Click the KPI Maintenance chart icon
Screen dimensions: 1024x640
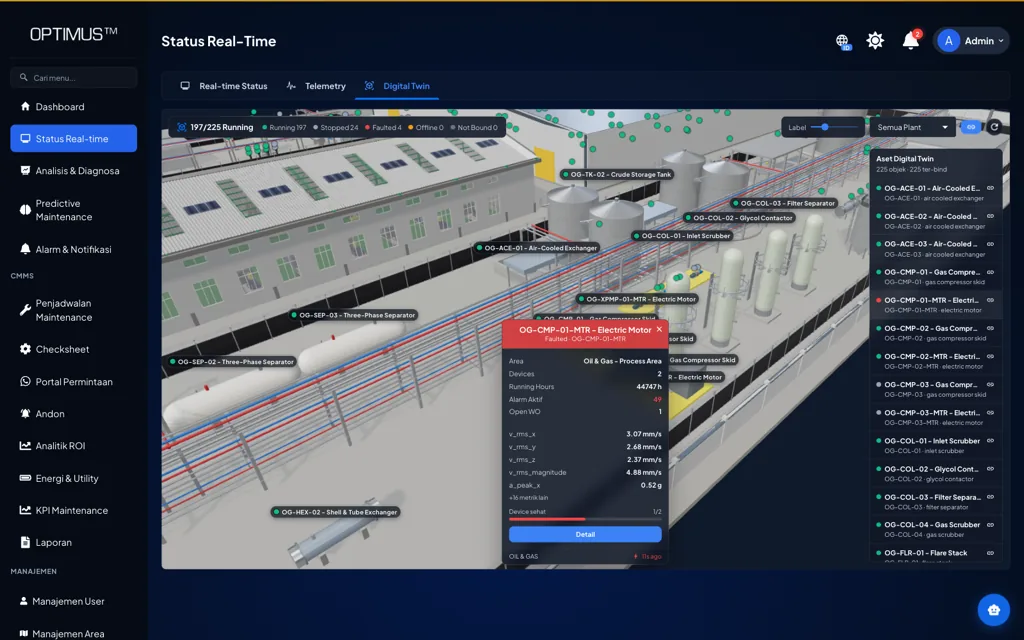(25, 510)
